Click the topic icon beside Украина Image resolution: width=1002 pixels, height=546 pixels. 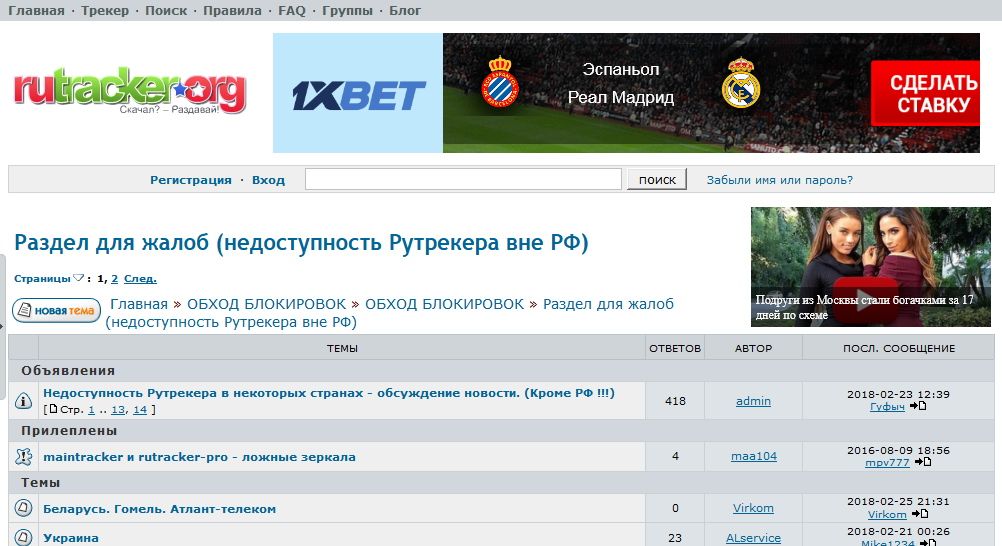click(x=24, y=538)
